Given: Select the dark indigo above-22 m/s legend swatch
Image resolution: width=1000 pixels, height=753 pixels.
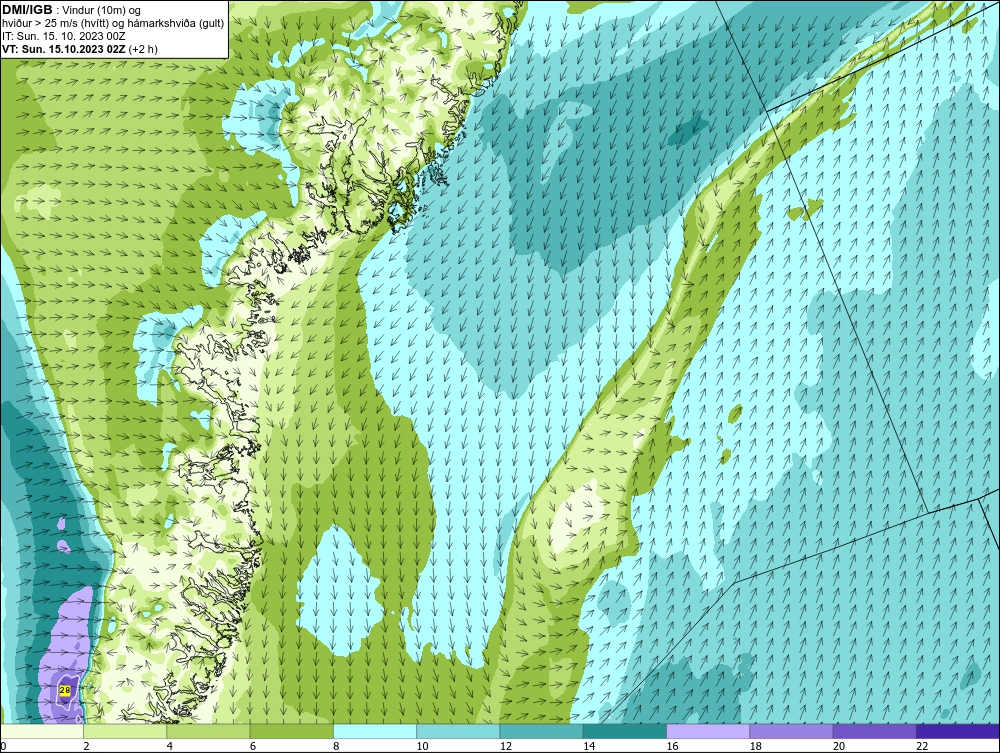Looking at the screenshot, I should (x=957, y=731).
